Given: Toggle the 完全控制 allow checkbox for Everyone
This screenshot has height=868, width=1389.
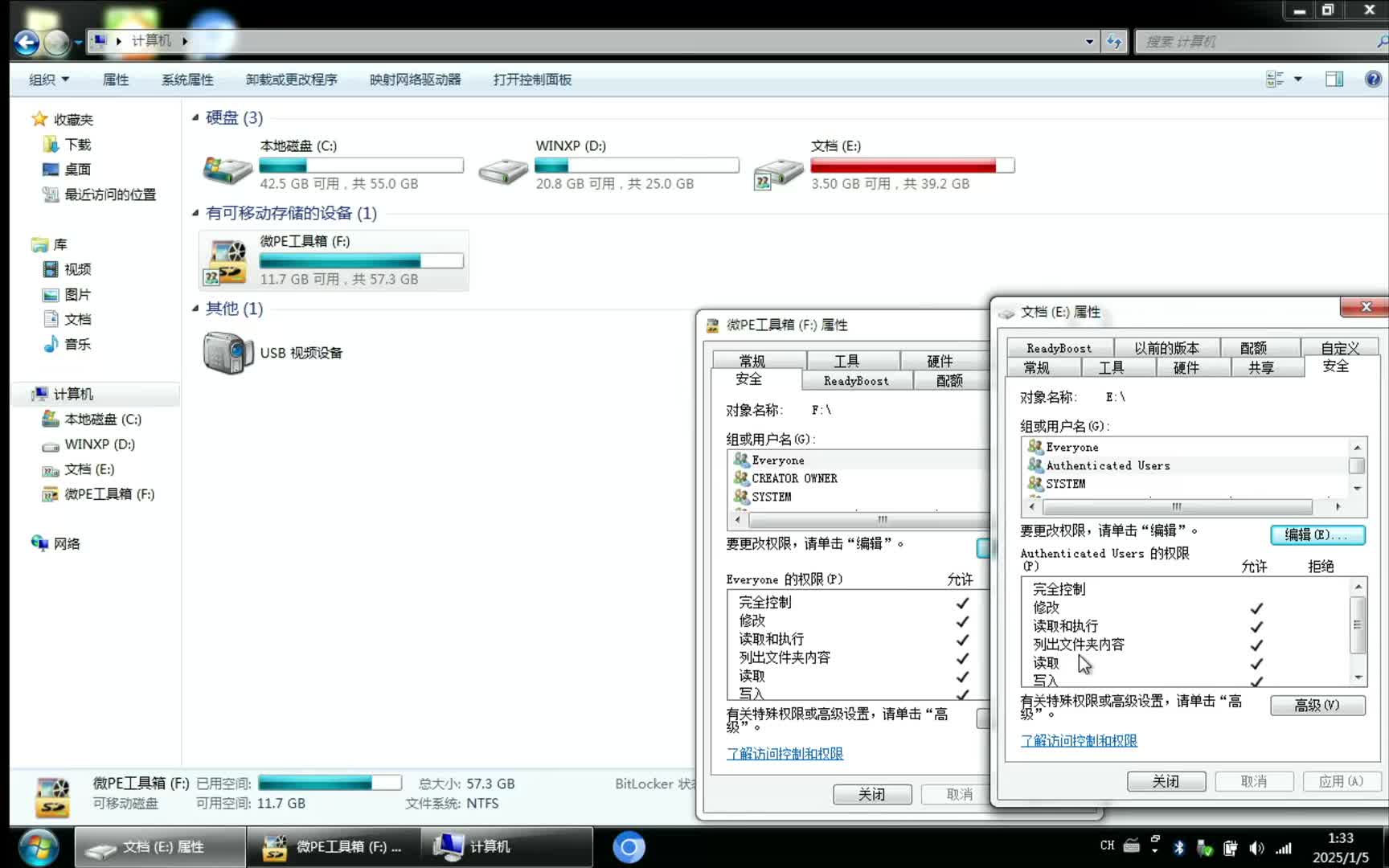Looking at the screenshot, I should [x=962, y=602].
